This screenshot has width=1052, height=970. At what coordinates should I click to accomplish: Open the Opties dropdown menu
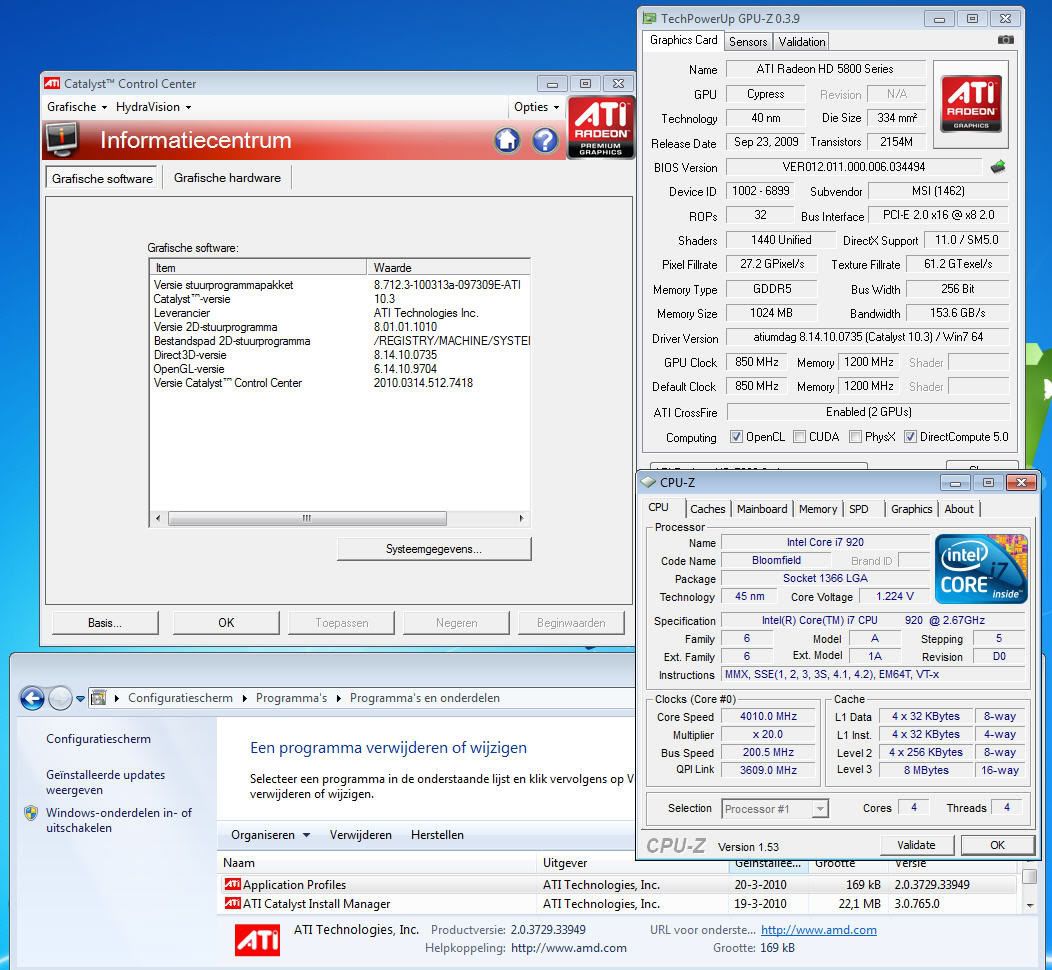(536, 107)
